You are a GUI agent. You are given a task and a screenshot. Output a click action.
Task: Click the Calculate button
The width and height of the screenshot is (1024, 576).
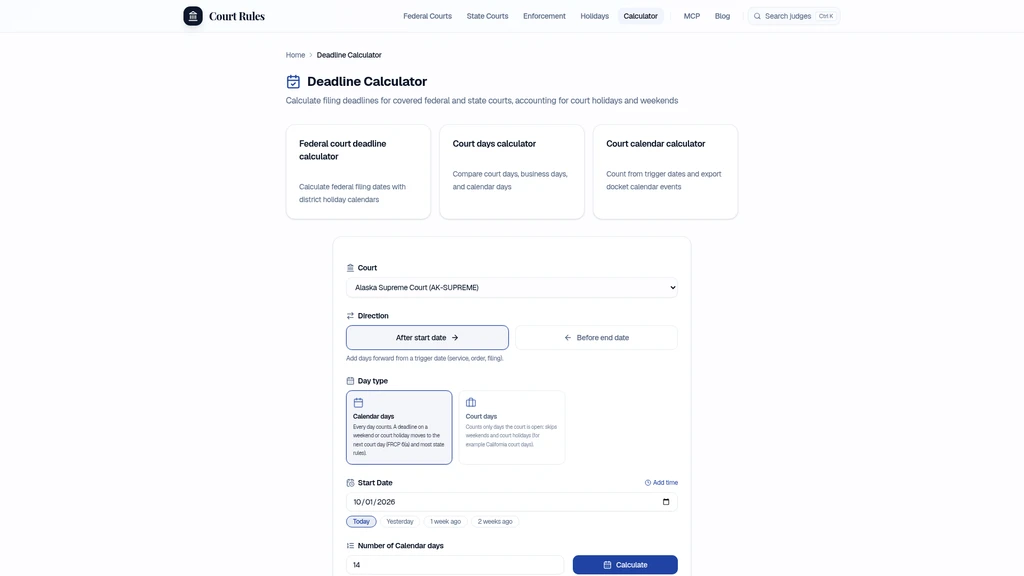[x=625, y=565]
